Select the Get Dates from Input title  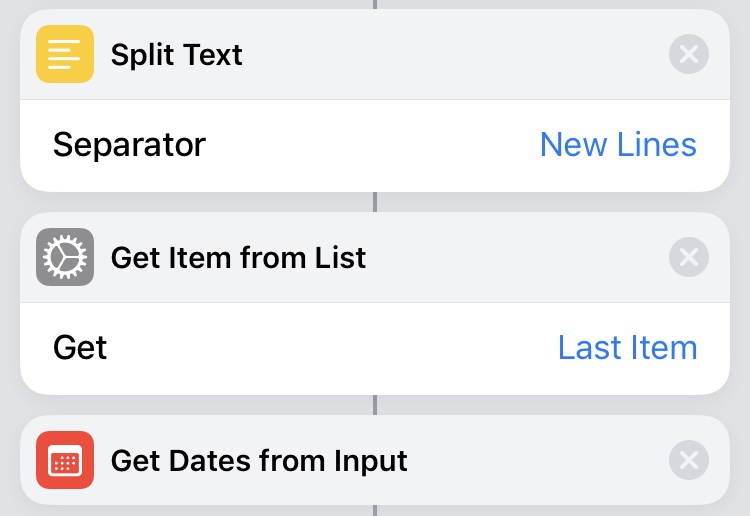259,461
